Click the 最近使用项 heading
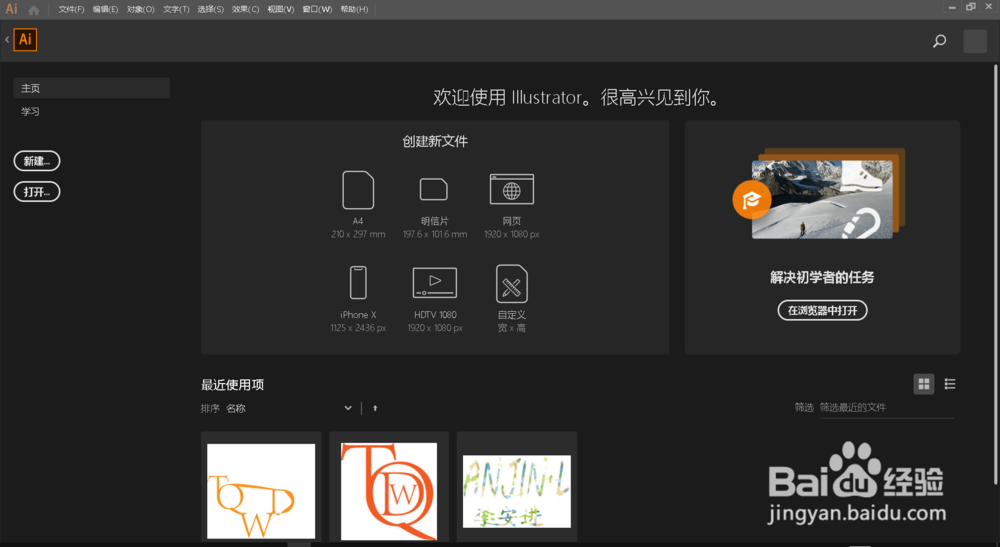Screen dimensions: 1000x547 (x=232, y=384)
